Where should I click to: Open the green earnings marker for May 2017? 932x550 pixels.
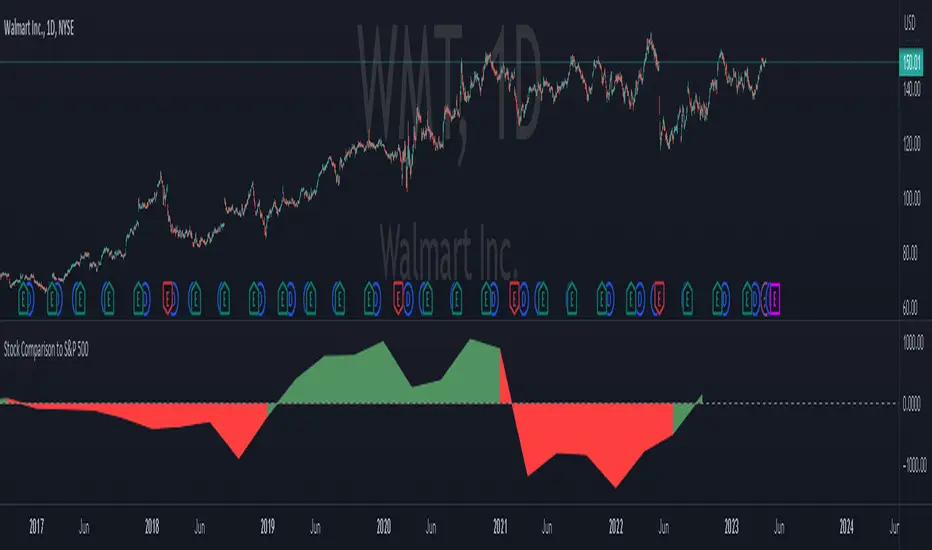point(80,298)
